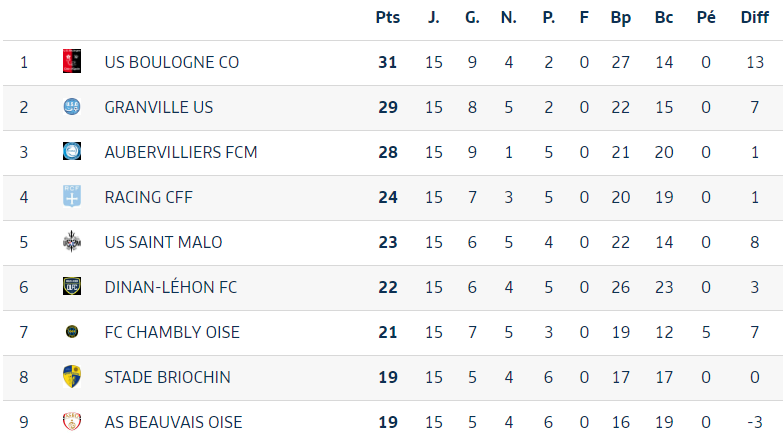Click the Dinan-Léhon FC club badge

[x=72, y=286]
